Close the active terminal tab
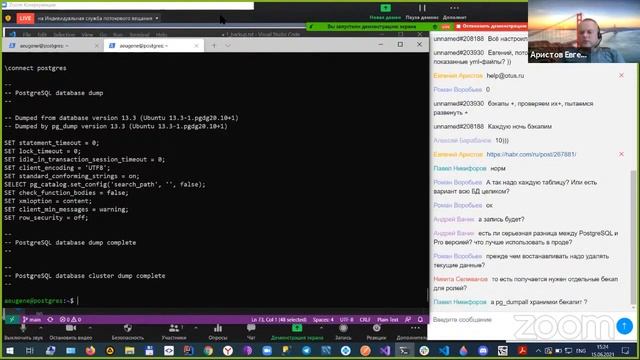640x360 pixels. [196, 46]
